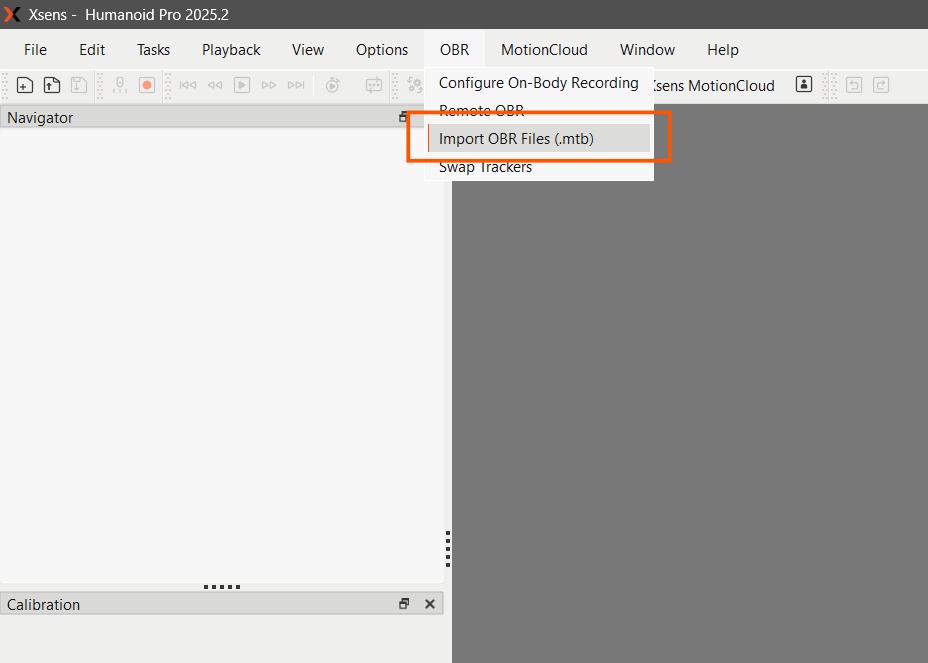The width and height of the screenshot is (928, 663).
Task: Click the calibration figure icon
Action: click(x=120, y=85)
